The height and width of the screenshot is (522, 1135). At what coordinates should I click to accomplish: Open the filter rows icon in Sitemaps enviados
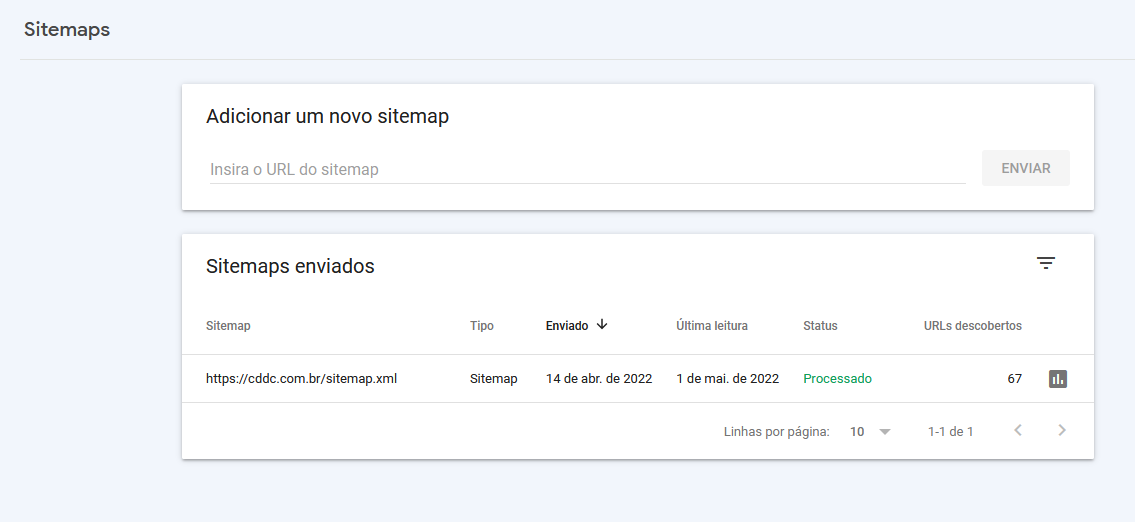pos(1046,264)
